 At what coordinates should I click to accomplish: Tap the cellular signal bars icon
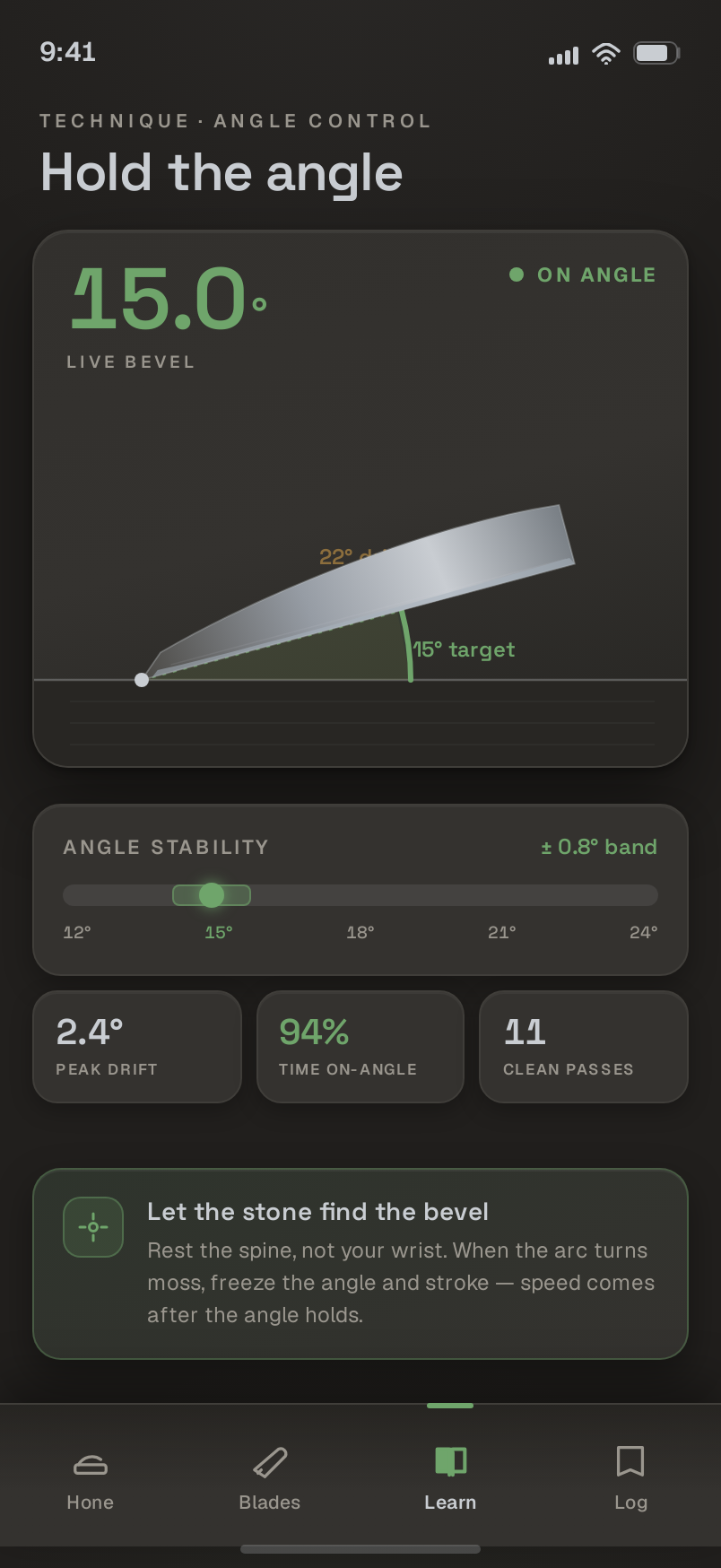[563, 56]
